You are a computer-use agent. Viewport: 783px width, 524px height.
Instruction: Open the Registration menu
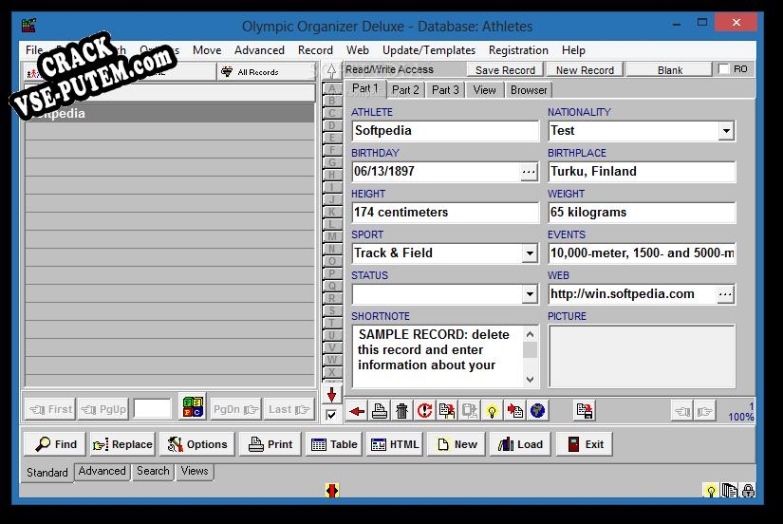point(518,50)
